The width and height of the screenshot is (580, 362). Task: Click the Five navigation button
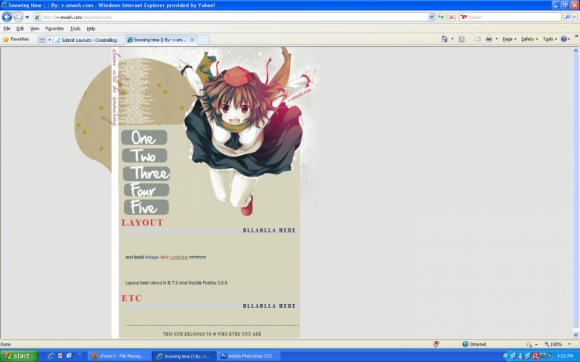(x=146, y=207)
